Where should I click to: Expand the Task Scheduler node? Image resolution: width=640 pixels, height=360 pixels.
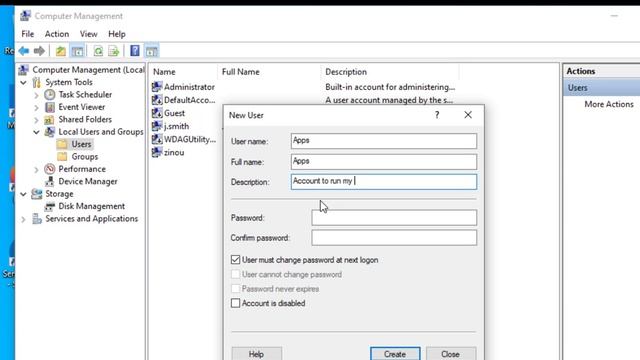point(36,95)
